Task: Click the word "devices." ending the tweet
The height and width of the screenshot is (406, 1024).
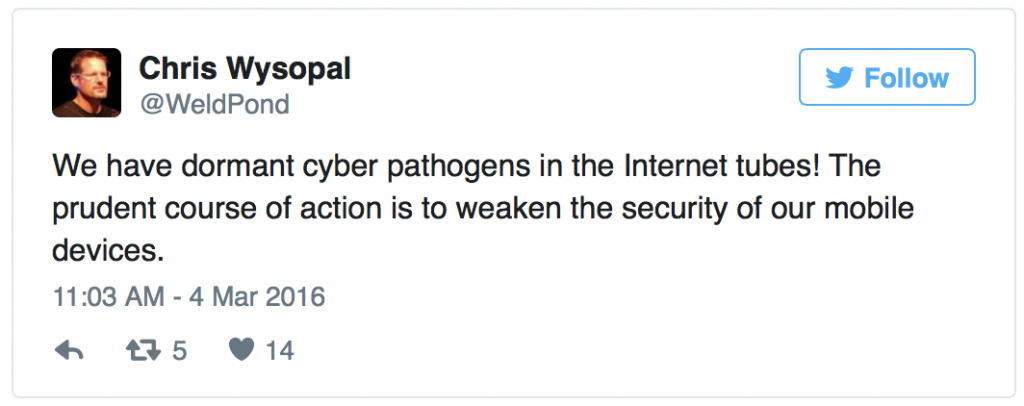Action: pos(107,252)
